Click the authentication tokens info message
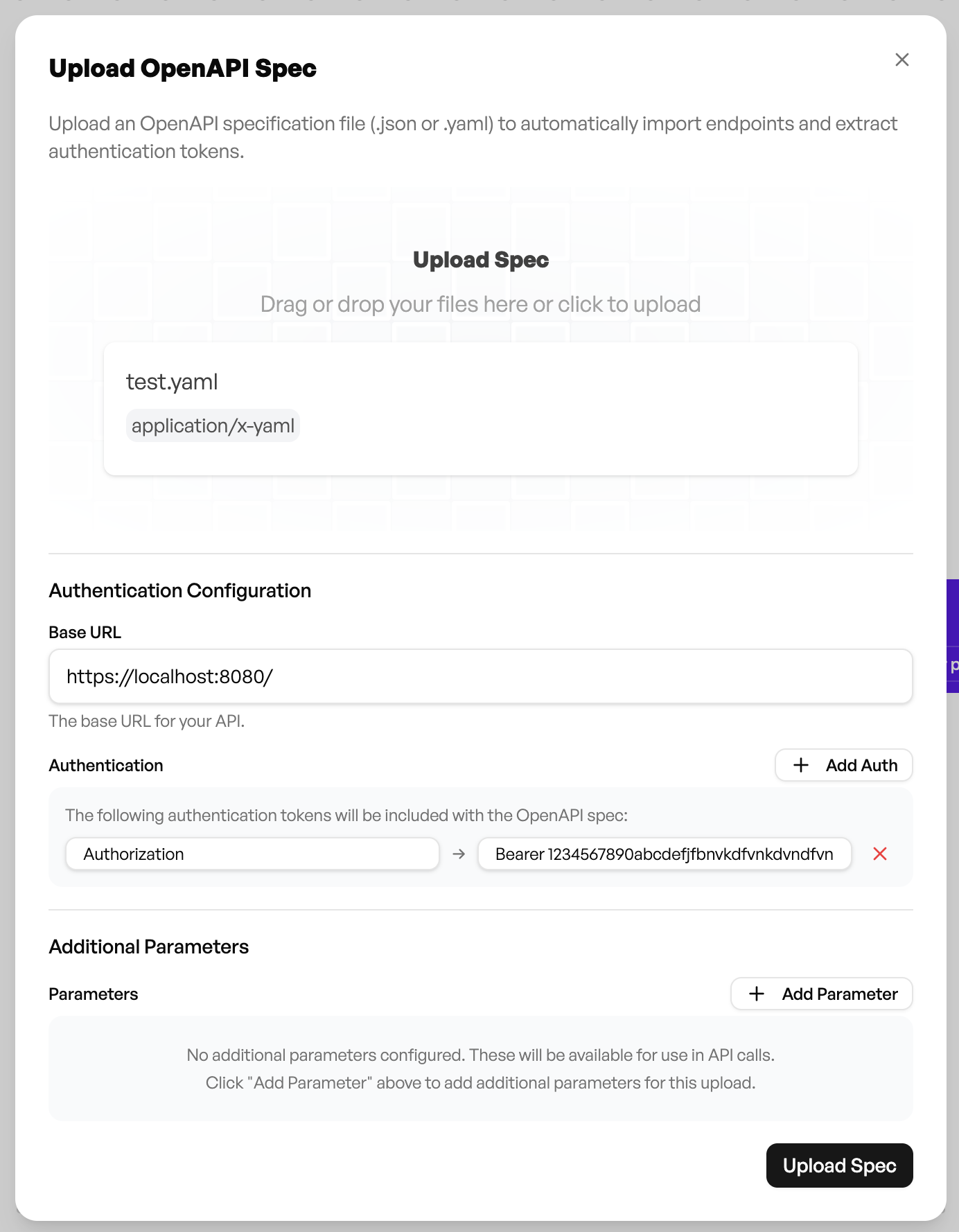The image size is (959, 1232). point(346,816)
